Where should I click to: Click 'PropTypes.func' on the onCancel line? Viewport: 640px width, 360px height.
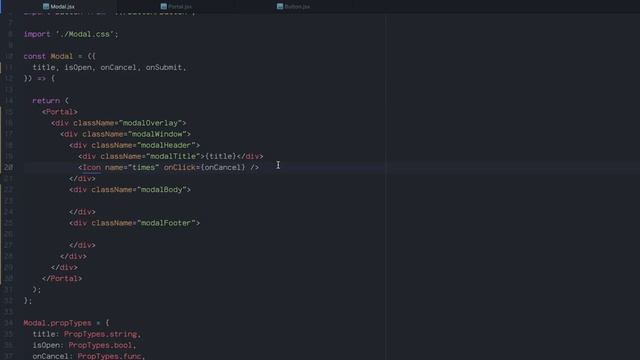point(109,356)
